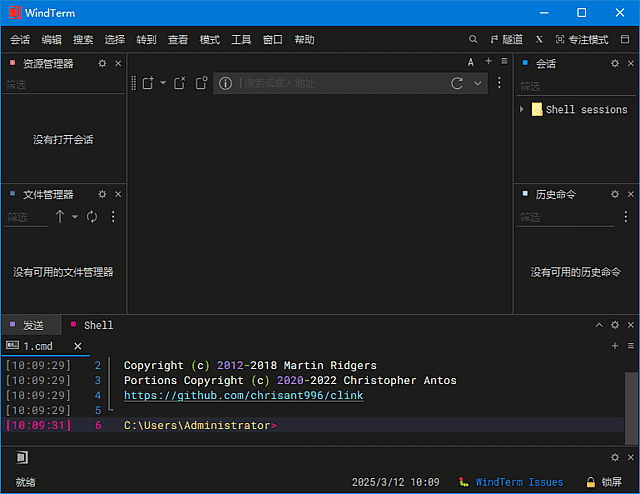Viewport: 640px width, 494px height.
Task: Click the info icon in address bar
Action: pos(225,83)
